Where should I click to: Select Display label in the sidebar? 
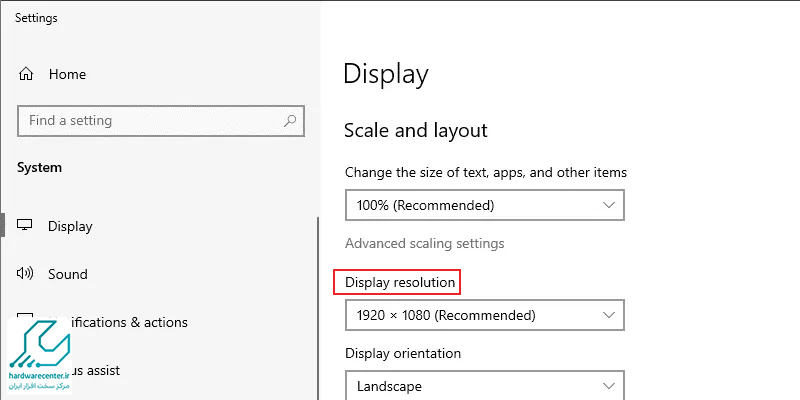70,226
